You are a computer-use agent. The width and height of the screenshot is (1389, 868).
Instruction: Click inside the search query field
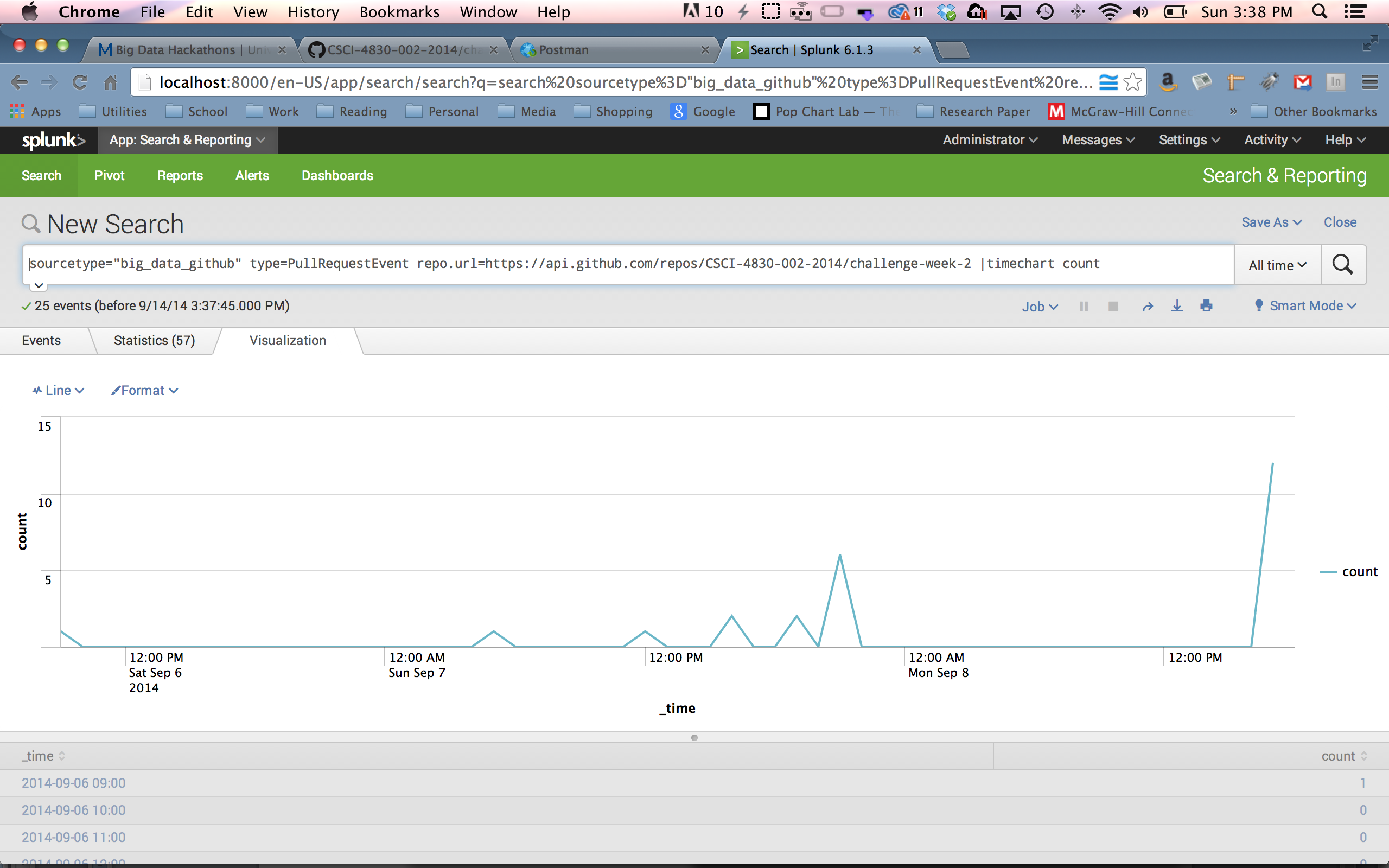[574, 264]
